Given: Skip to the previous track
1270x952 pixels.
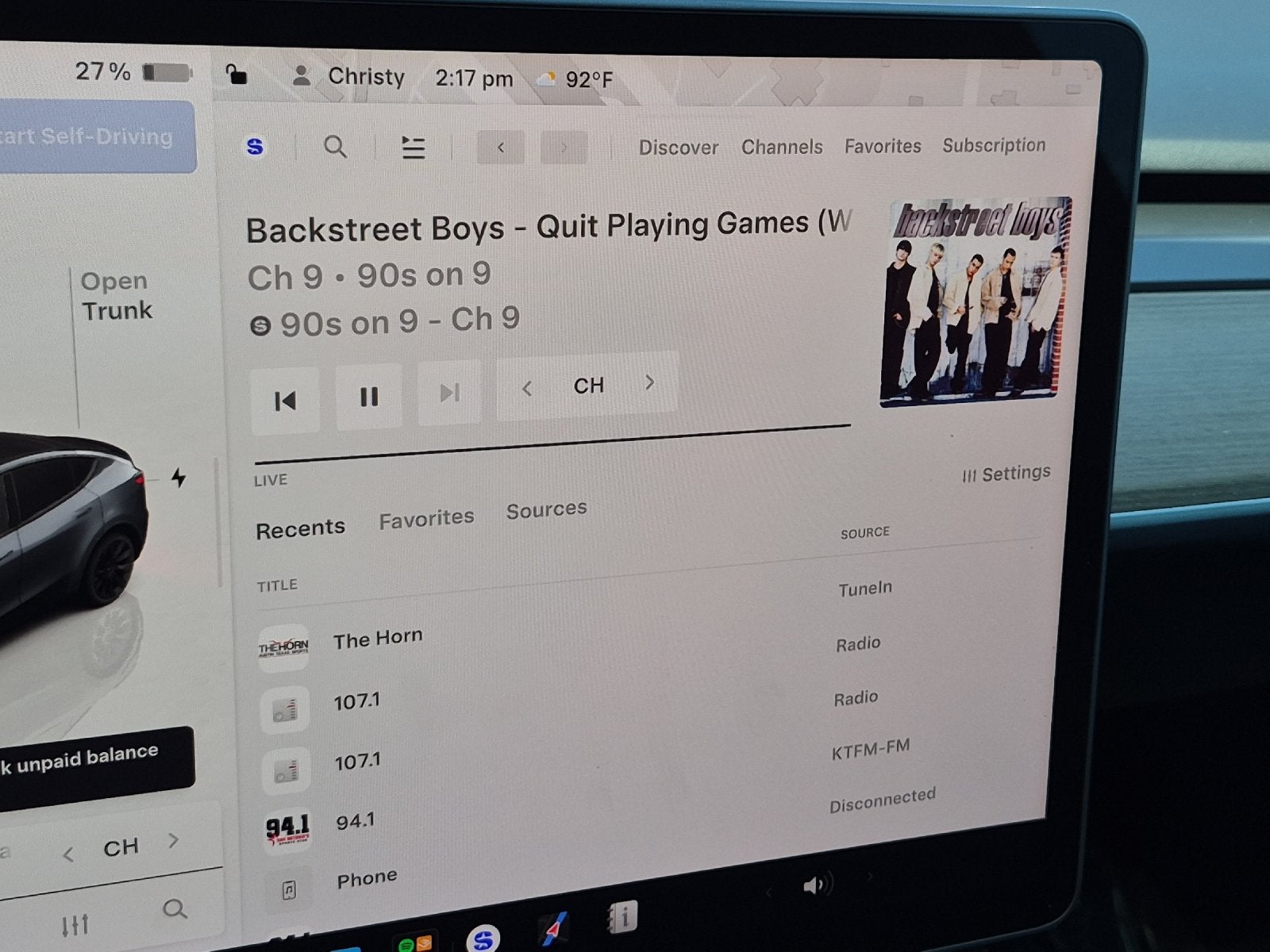Looking at the screenshot, I should 285,401.
